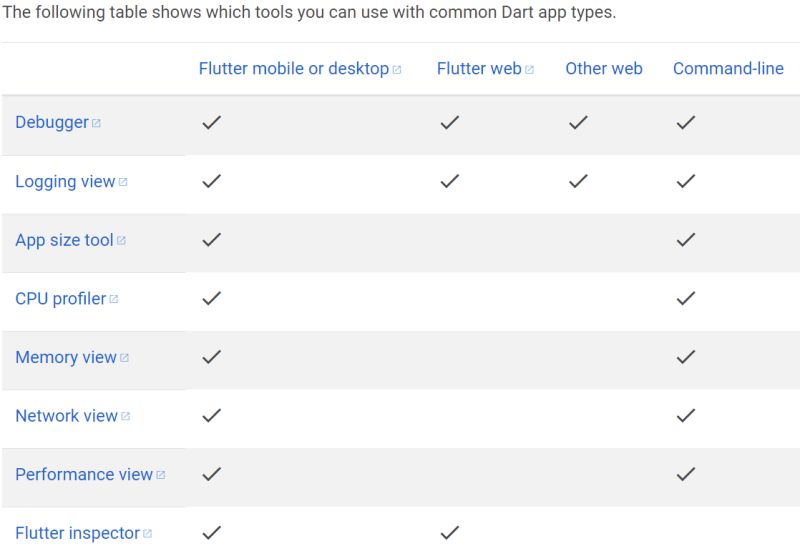800x556 pixels.
Task: Open the Flutter inspector link
Action: coord(78,533)
